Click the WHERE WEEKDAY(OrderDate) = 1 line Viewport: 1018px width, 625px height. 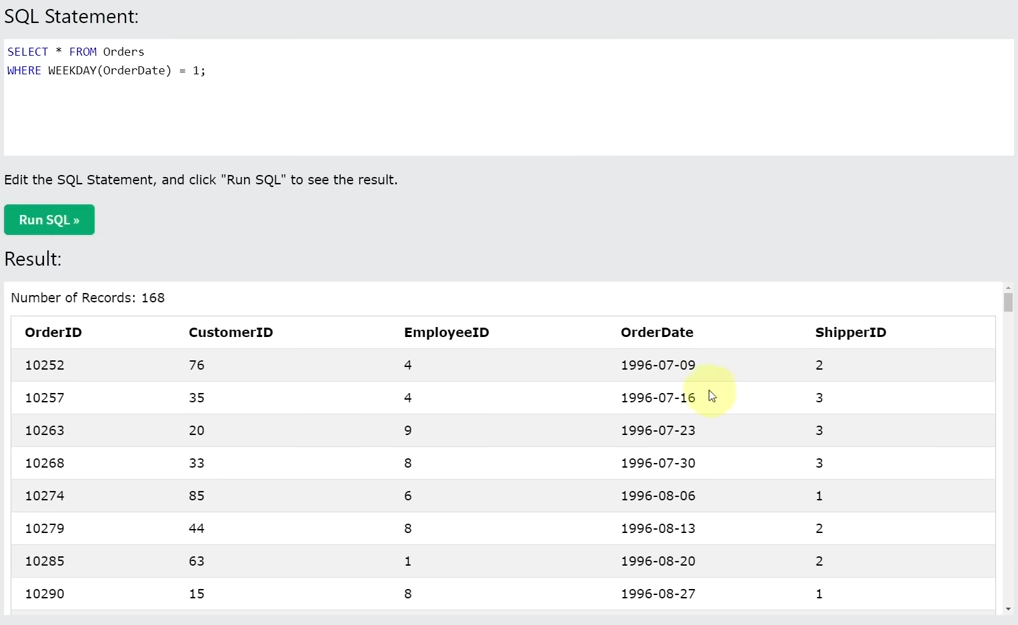point(106,71)
